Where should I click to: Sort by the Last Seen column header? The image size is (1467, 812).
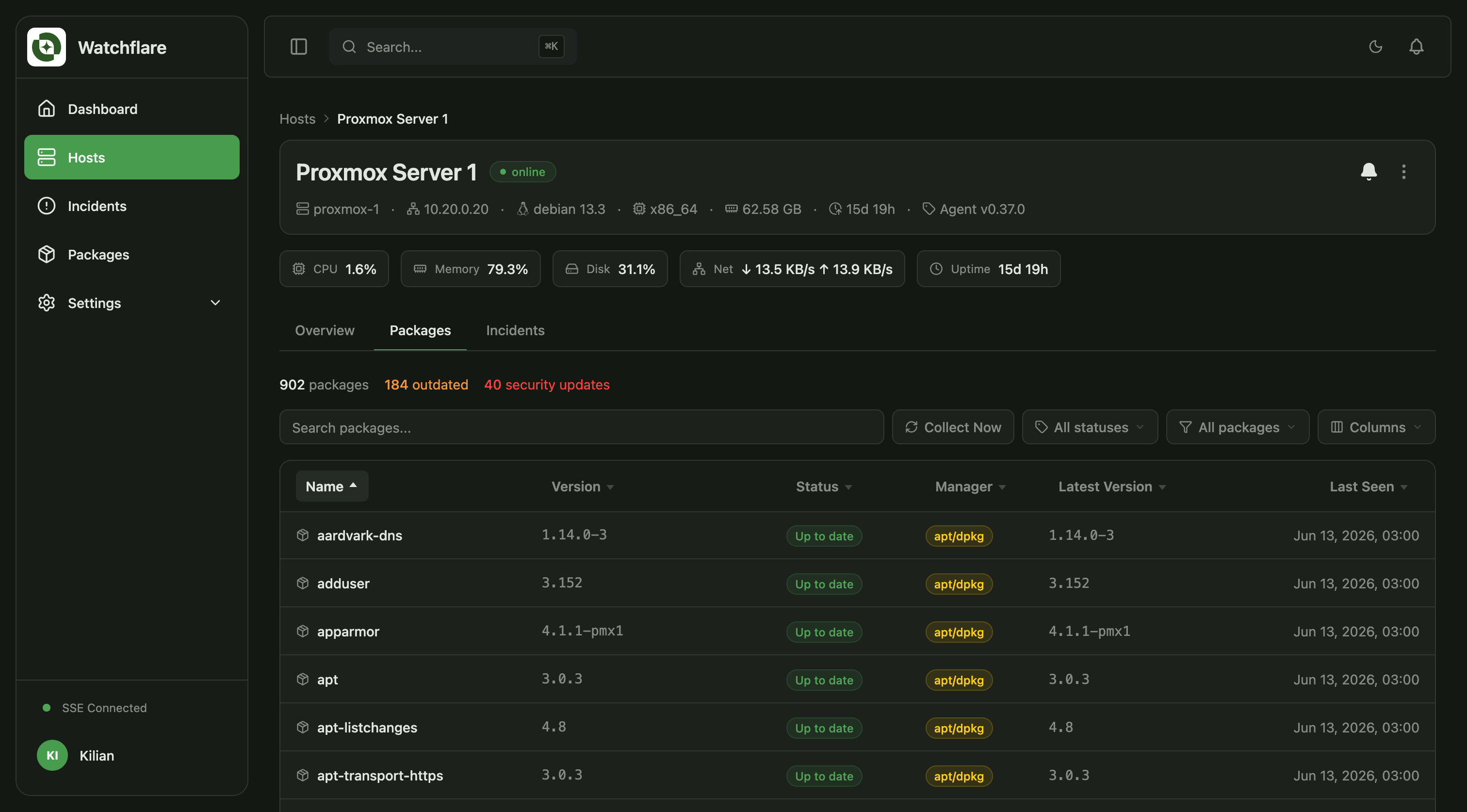[1369, 487]
